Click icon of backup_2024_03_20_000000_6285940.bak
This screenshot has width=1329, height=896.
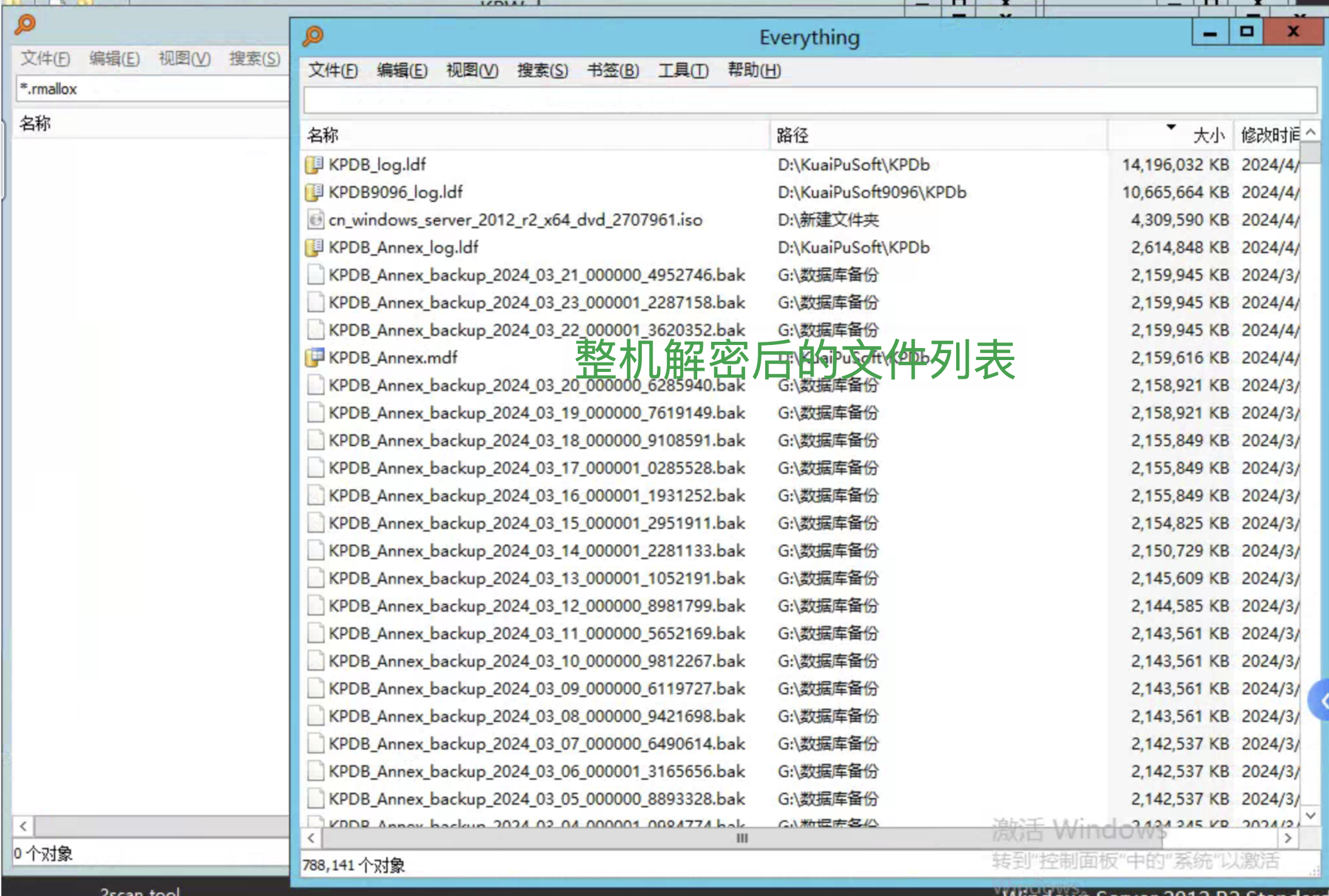pyautogui.click(x=316, y=385)
